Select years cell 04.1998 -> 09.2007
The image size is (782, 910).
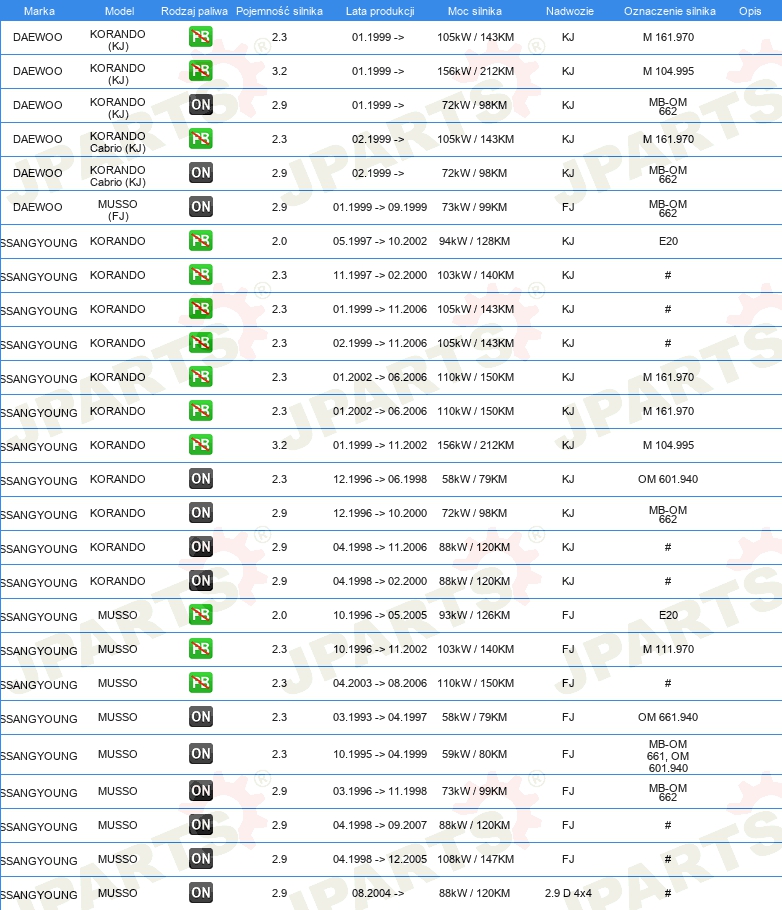(380, 825)
